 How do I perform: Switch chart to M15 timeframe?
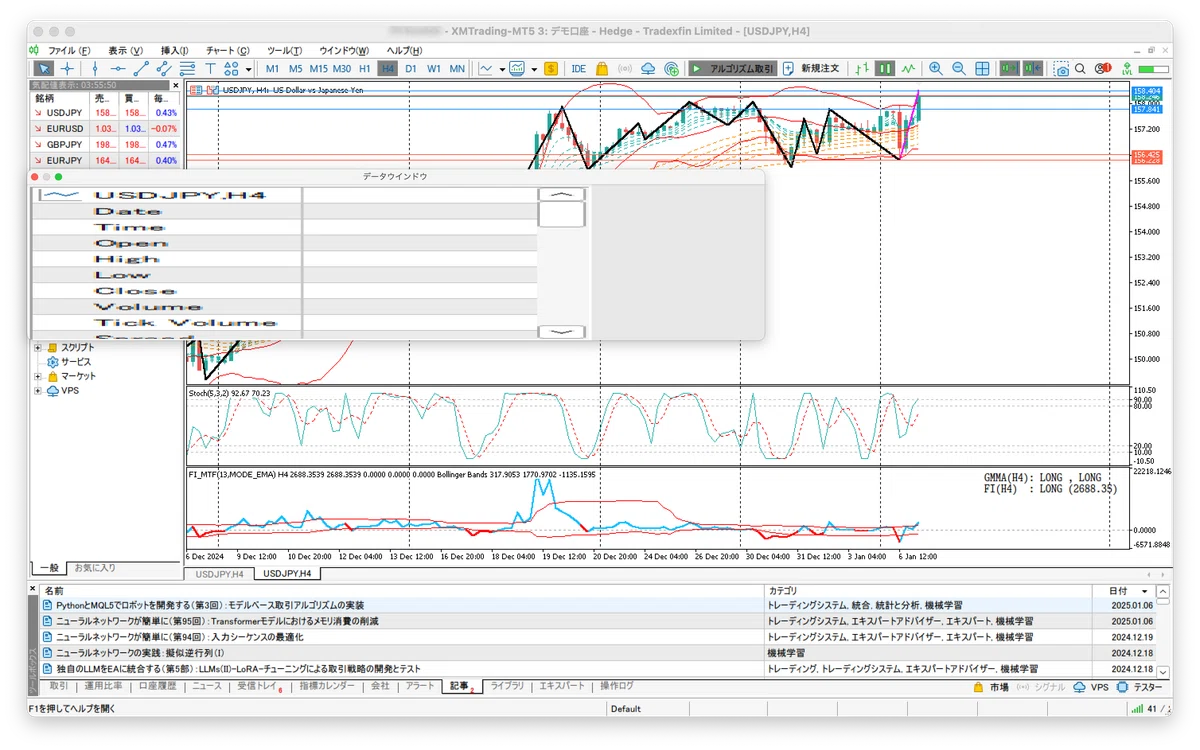tap(318, 69)
